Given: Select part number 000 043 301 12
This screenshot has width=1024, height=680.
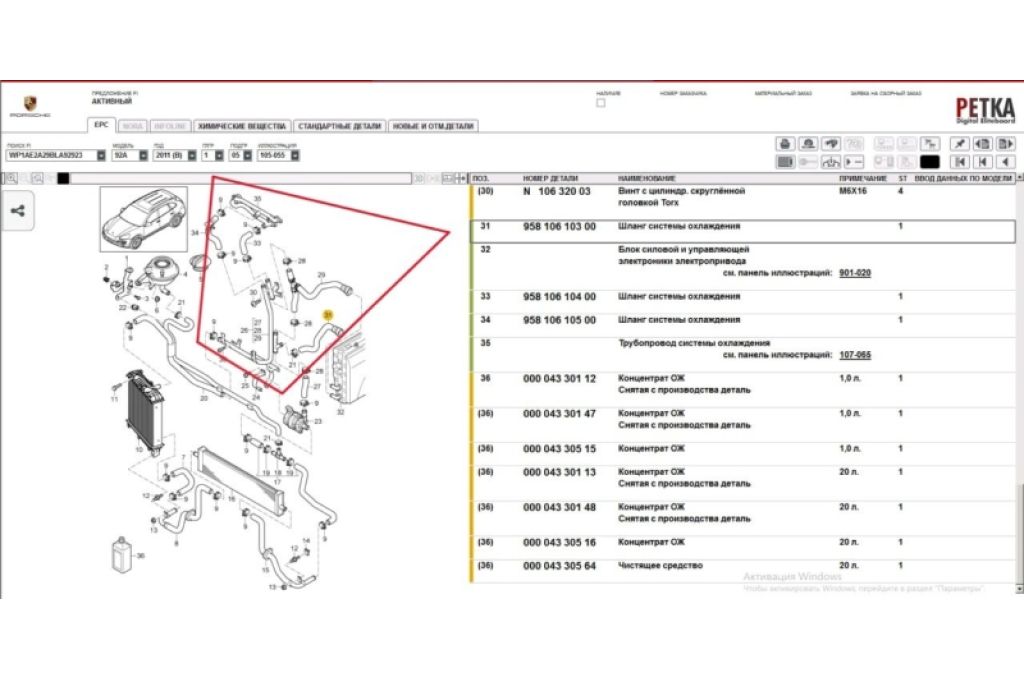Looking at the screenshot, I should 559,379.
